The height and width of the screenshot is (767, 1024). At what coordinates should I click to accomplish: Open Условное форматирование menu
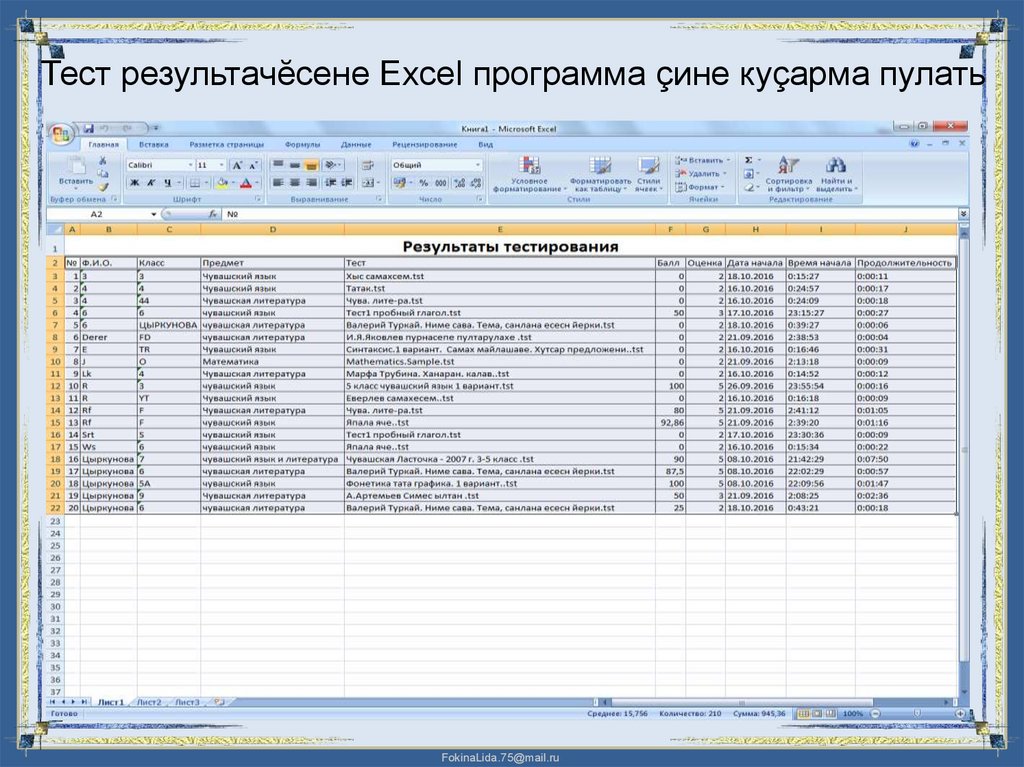click(530, 174)
